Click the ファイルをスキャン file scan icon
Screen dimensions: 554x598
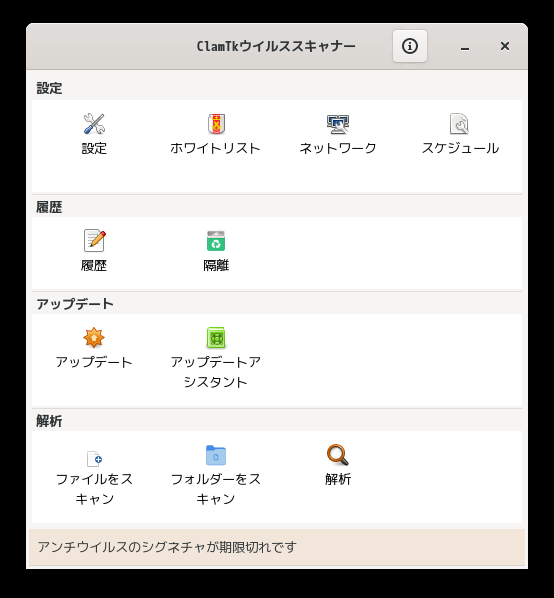[94, 458]
